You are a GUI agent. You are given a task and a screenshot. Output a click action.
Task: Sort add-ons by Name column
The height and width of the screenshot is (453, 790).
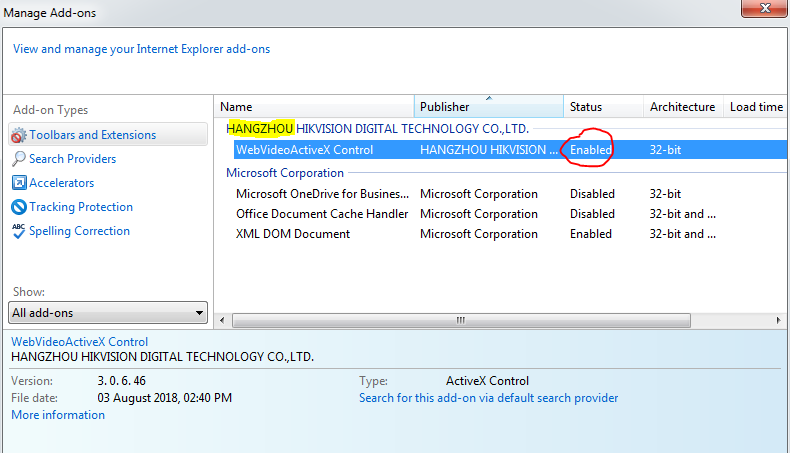(x=315, y=107)
